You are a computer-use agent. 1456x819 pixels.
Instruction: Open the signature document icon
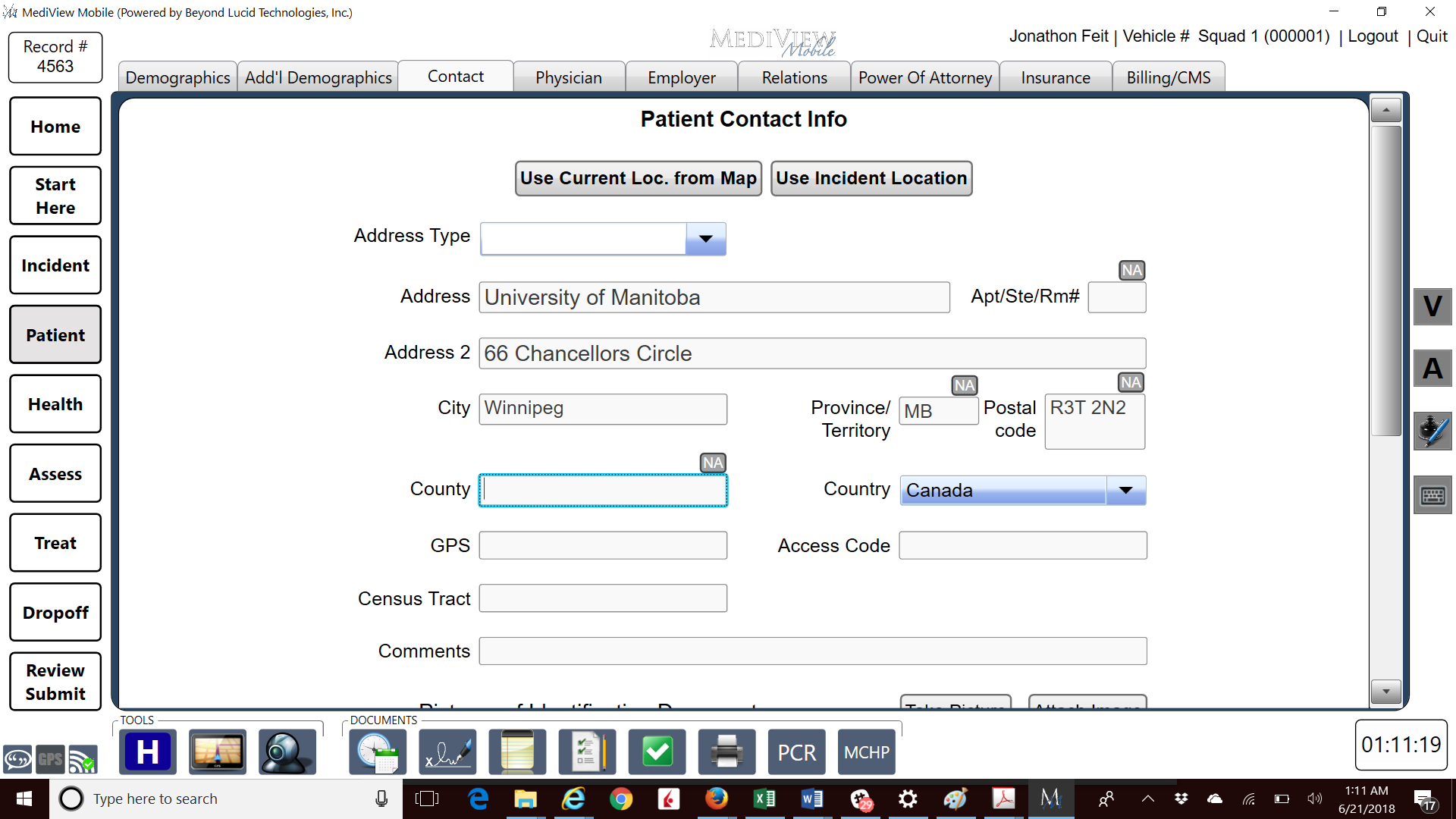[x=447, y=752]
